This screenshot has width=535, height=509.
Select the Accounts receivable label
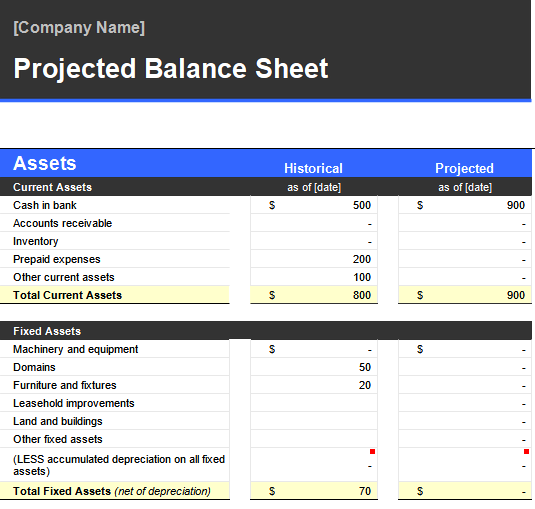coord(62,223)
